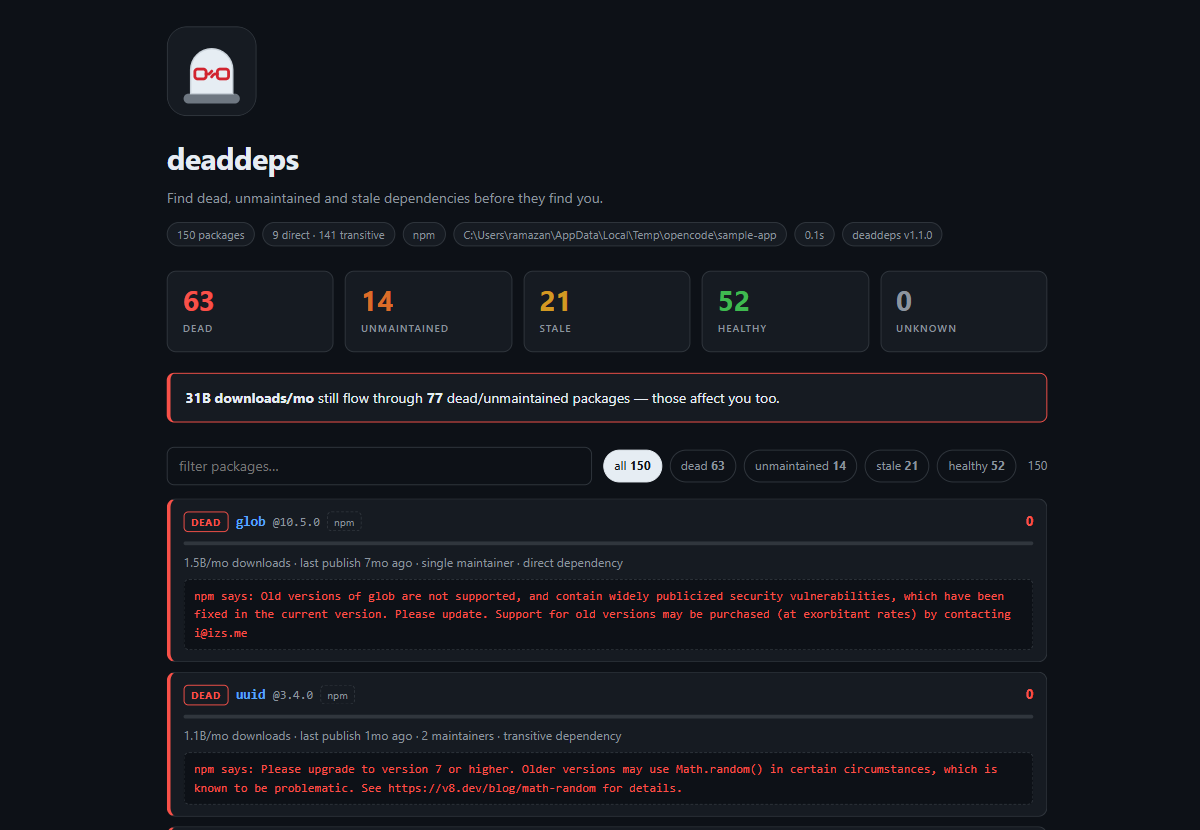Open the uuid package link
Image resolution: width=1200 pixels, height=830 pixels.
(251, 695)
